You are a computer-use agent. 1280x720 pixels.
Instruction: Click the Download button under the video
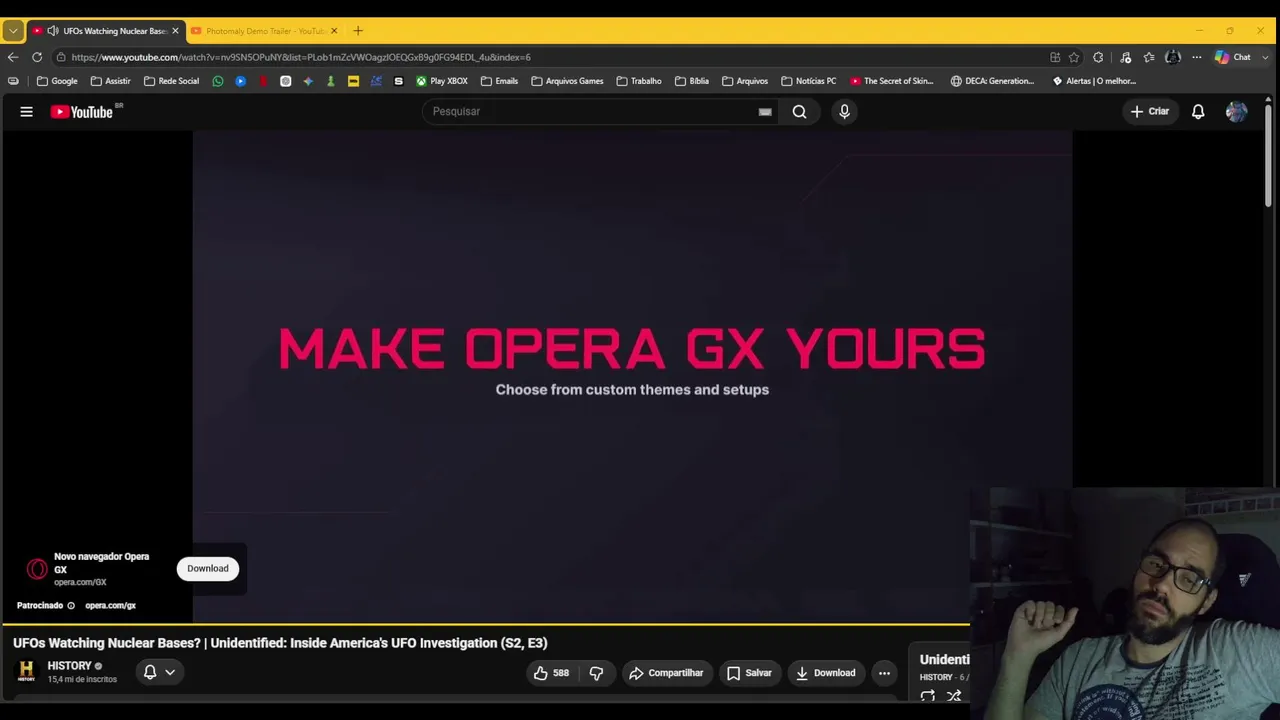826,673
